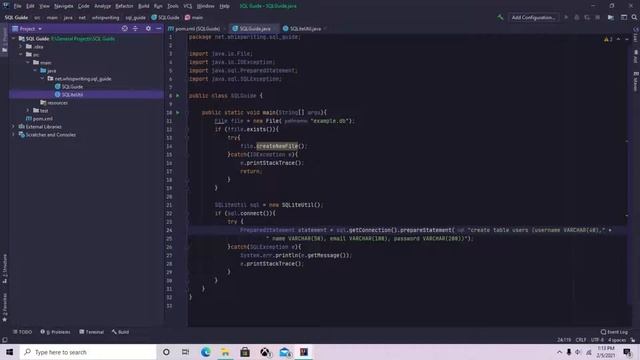The image size is (640, 360).
Task: Click the Stop square icon in the toolbar
Action: pyautogui.click(x=598, y=18)
